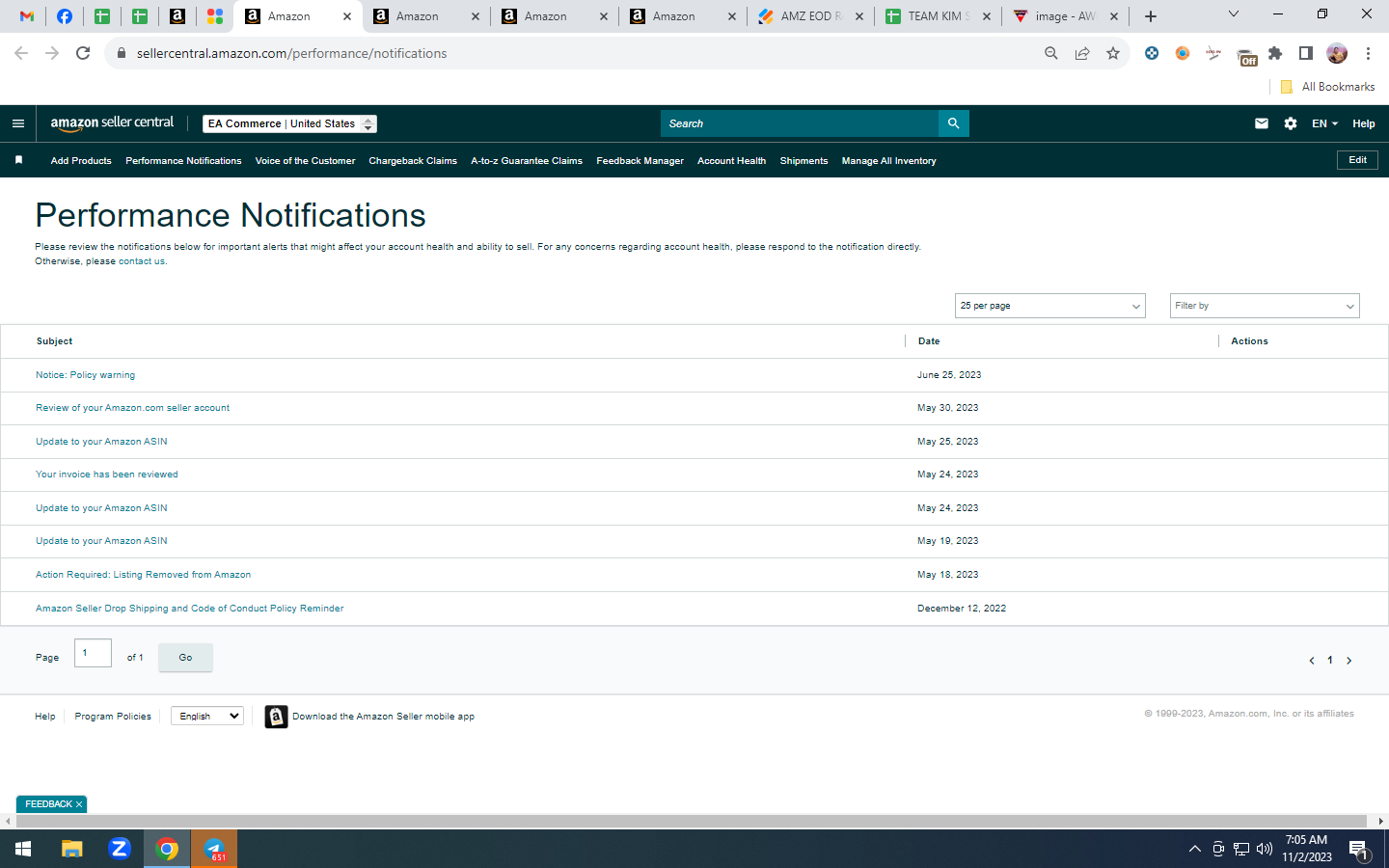Open Telegram from the taskbar
This screenshot has width=1389, height=868.
coord(214,849)
